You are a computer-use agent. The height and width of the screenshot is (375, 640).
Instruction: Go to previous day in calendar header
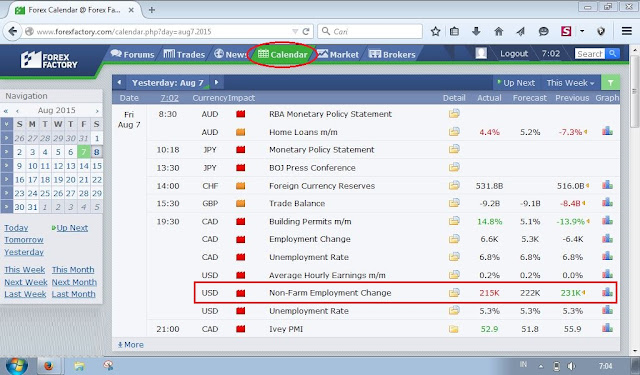tap(119, 82)
